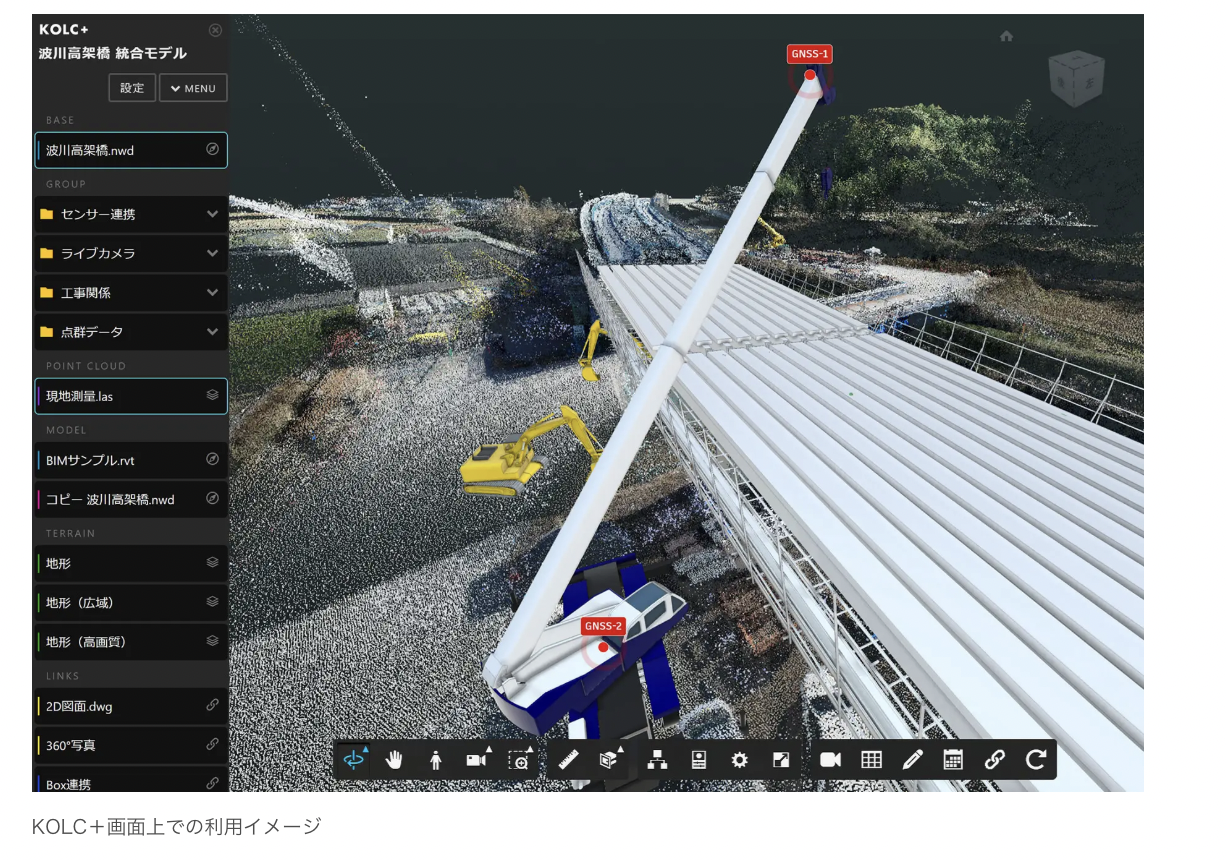Select the orbit rotate tool
This screenshot has width=1226, height=860.
tap(354, 760)
